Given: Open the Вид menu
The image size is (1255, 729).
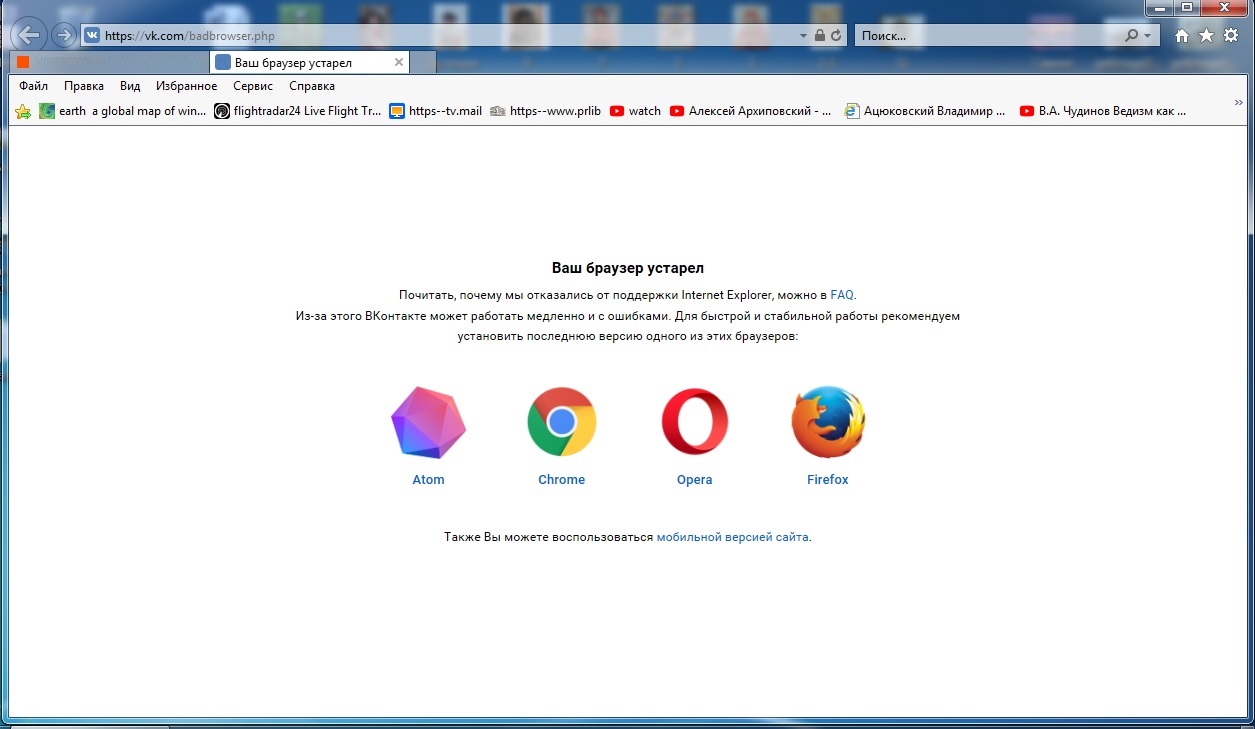Looking at the screenshot, I should point(130,86).
